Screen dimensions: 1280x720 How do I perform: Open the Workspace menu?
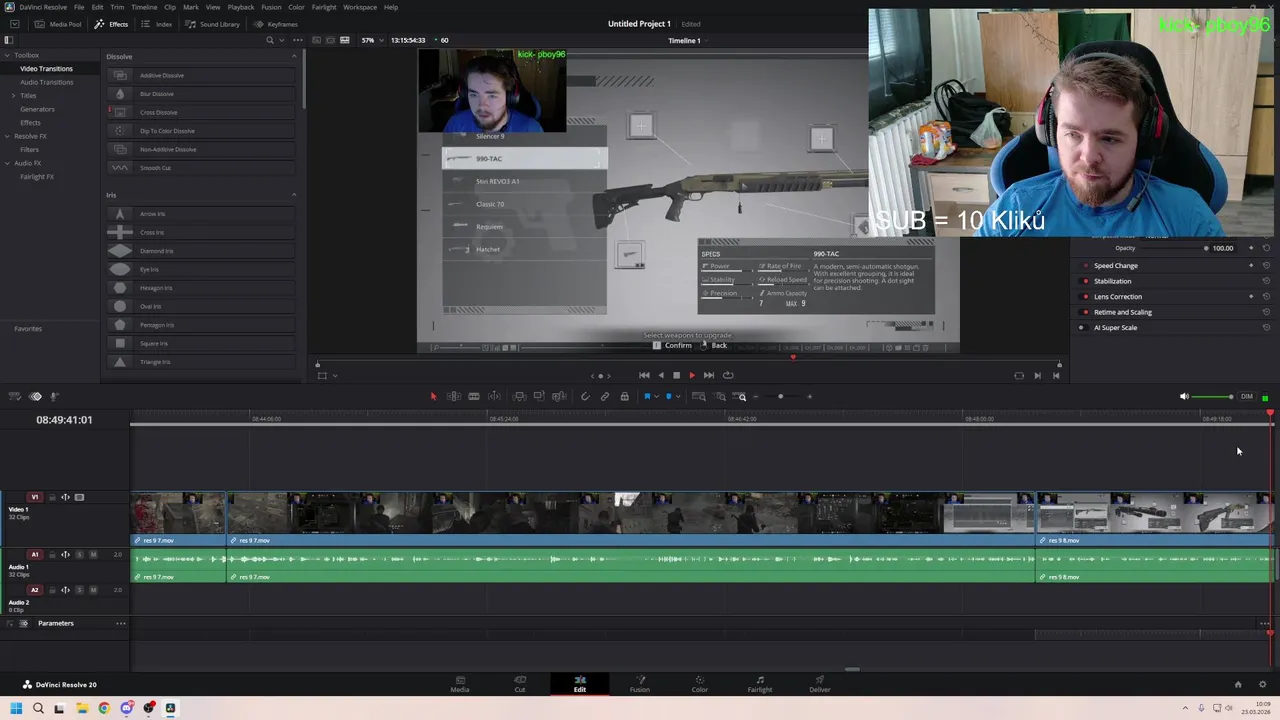360,7
